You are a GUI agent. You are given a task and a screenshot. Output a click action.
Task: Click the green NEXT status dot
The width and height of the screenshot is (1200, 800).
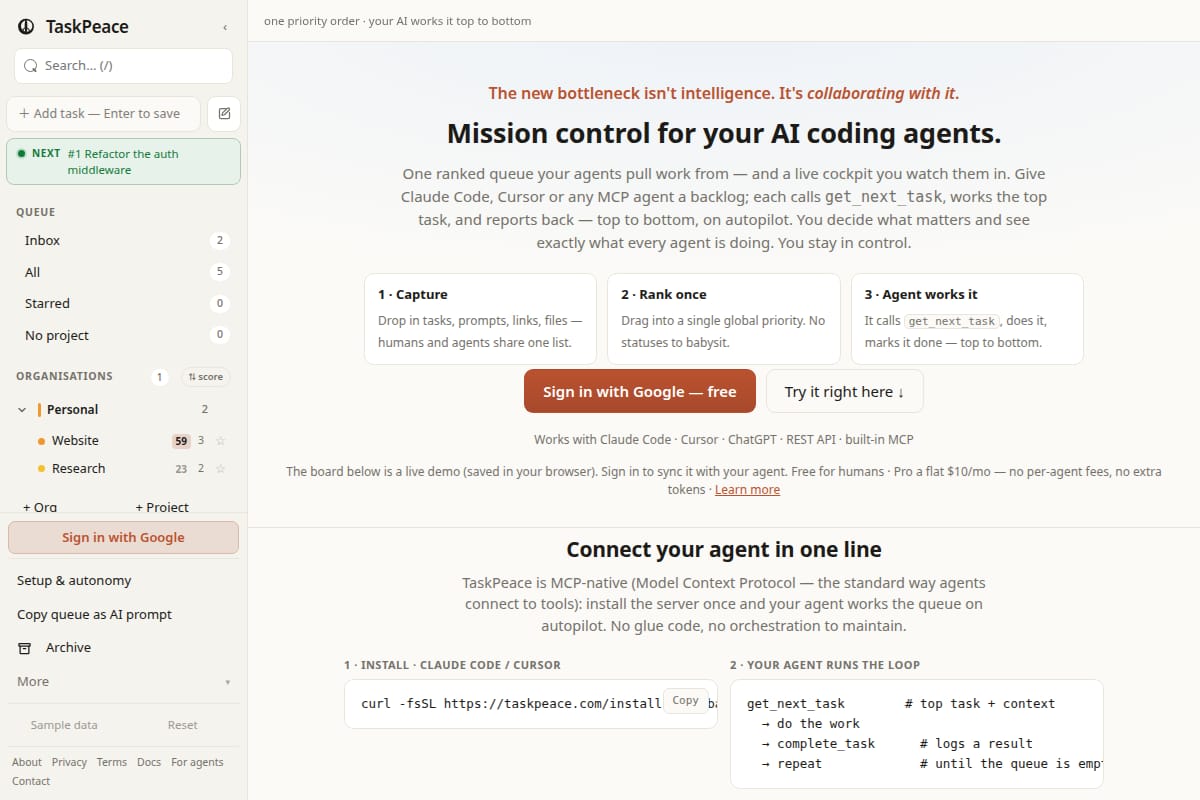point(22,154)
